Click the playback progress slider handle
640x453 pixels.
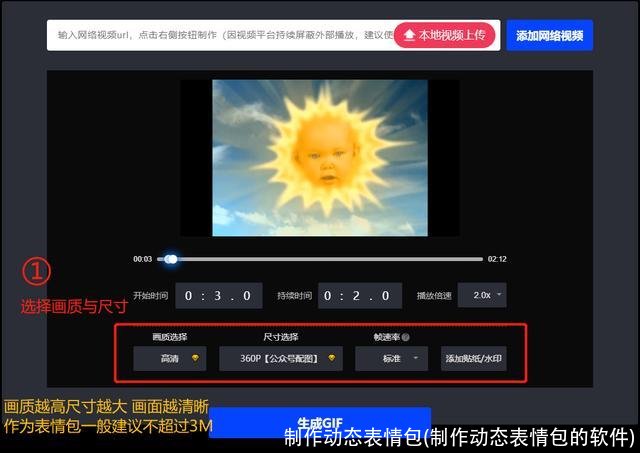[x=172, y=259]
